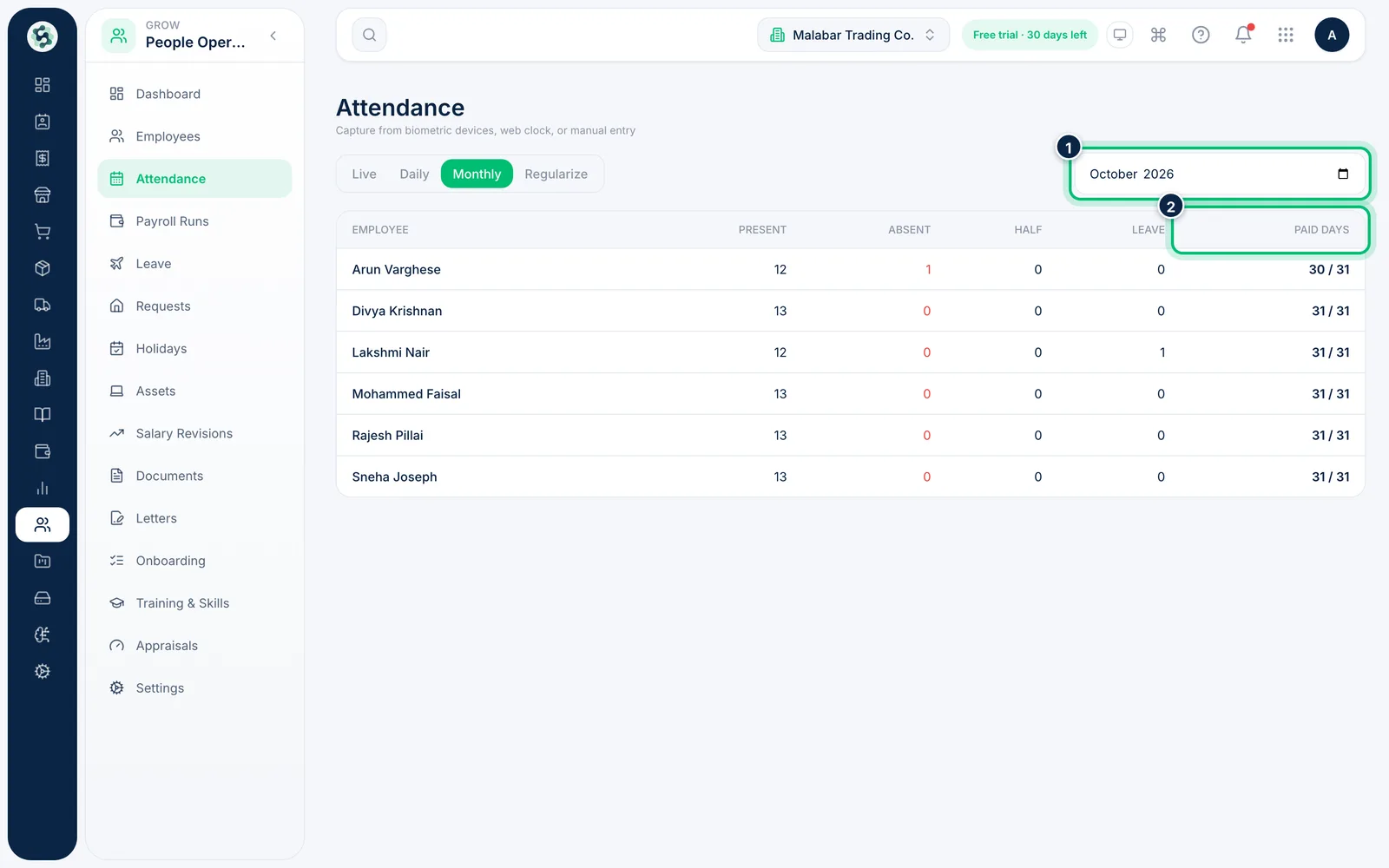Open the brain AI module icon
The image size is (1389, 868).
pyautogui.click(x=42, y=635)
